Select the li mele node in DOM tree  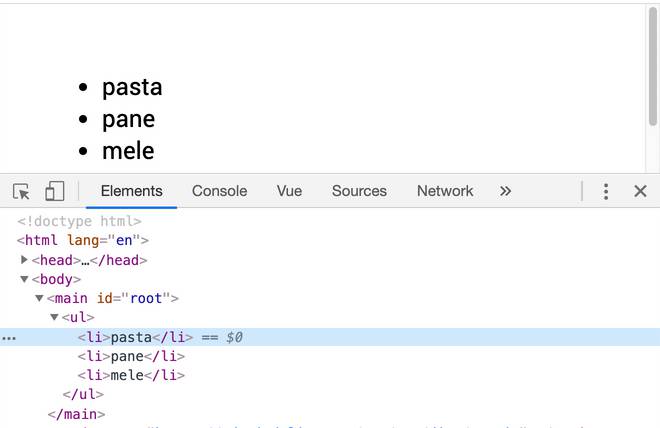[131, 376]
